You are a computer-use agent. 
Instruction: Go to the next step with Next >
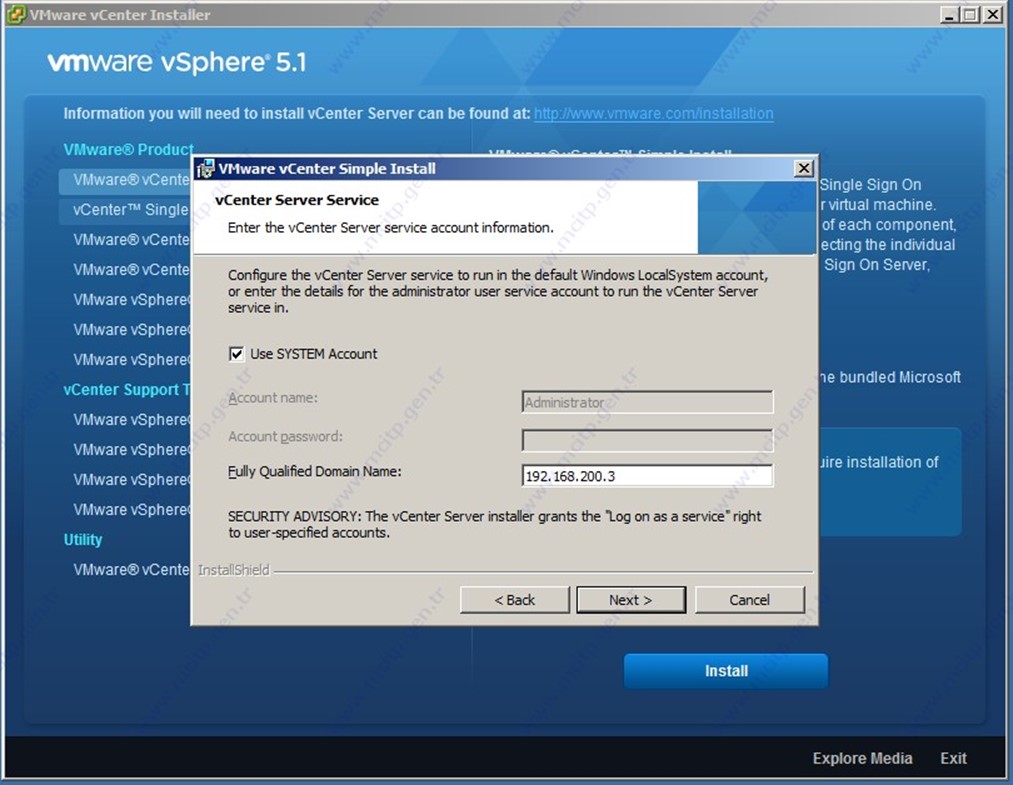pos(631,600)
